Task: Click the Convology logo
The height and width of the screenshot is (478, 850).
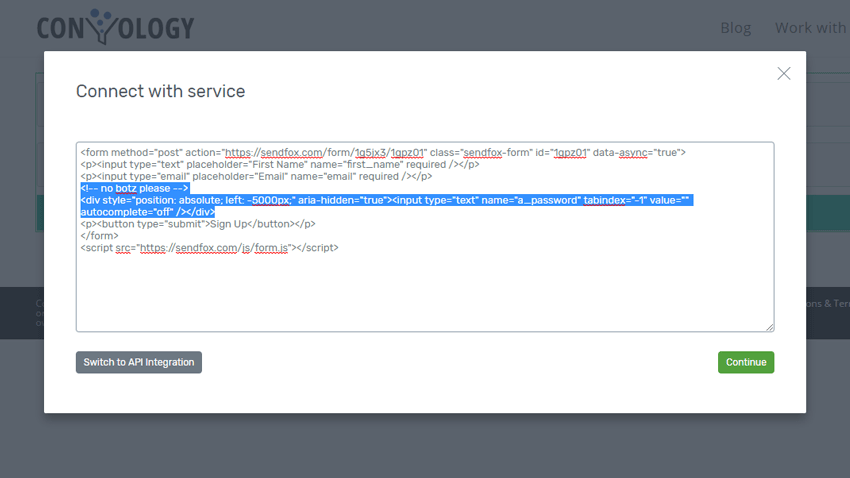Action: (x=115, y=27)
